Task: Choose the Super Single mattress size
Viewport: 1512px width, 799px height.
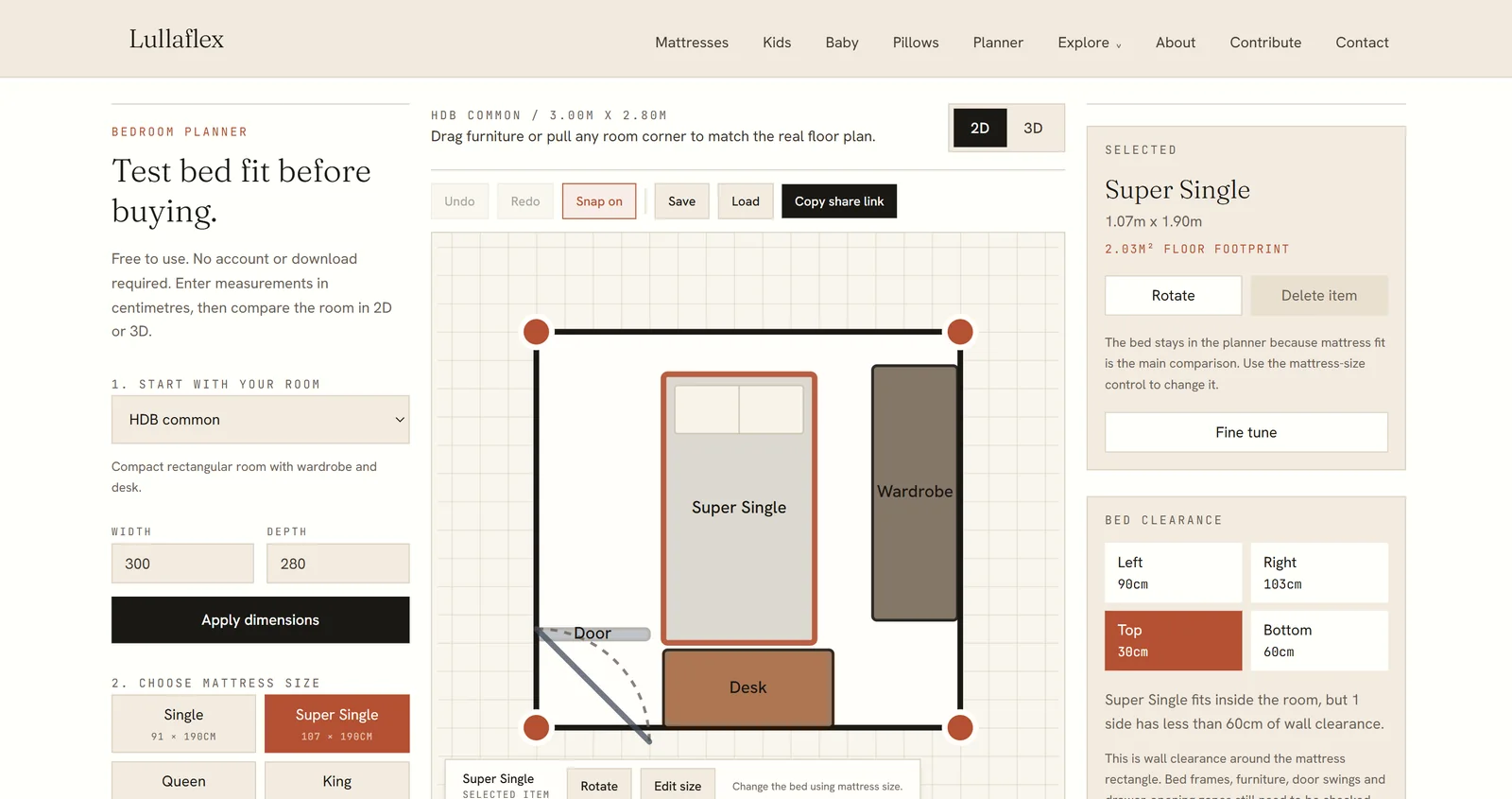Action: 337,723
